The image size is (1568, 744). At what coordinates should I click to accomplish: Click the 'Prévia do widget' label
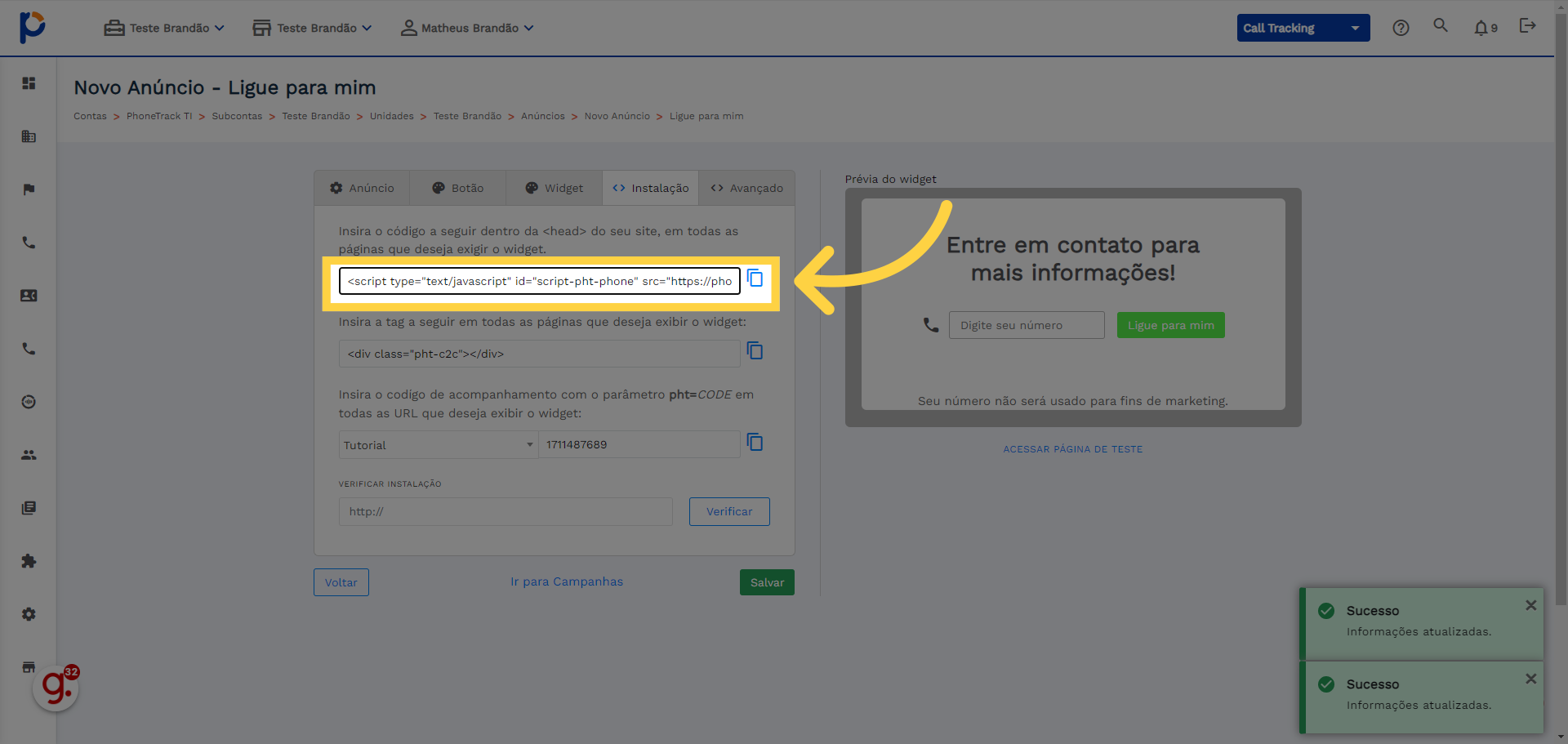click(x=891, y=179)
